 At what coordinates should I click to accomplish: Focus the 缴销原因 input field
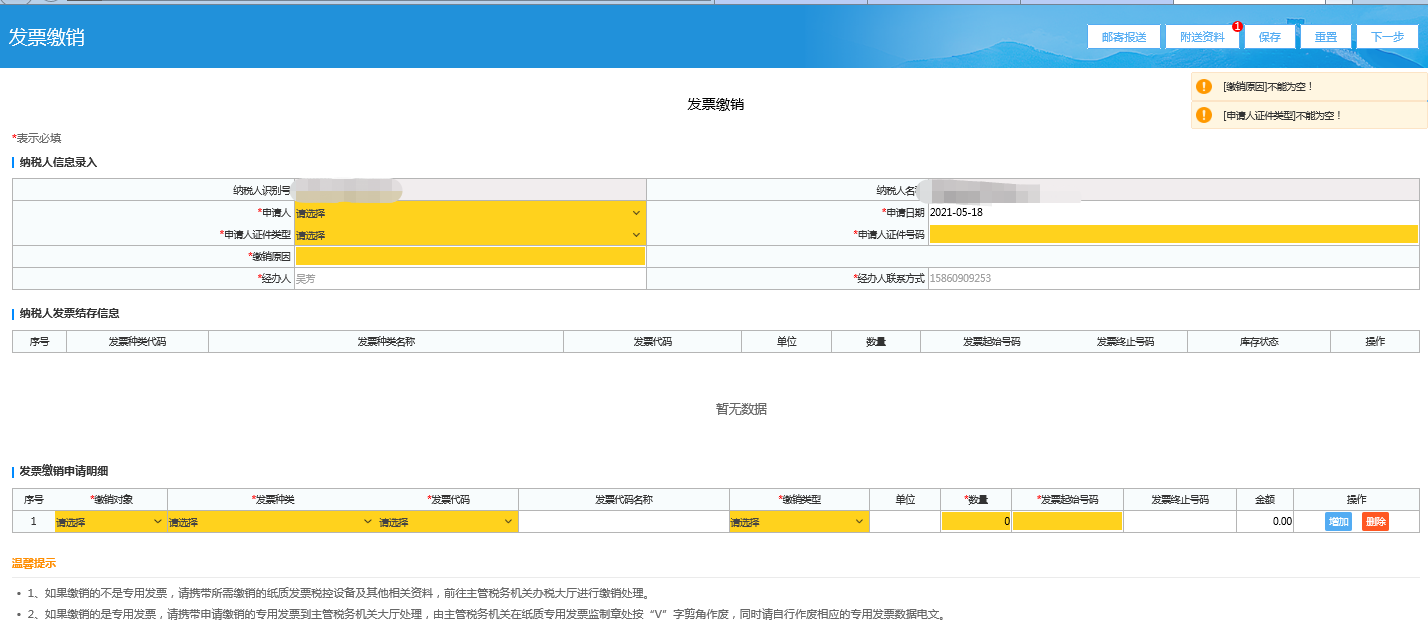[470, 257]
